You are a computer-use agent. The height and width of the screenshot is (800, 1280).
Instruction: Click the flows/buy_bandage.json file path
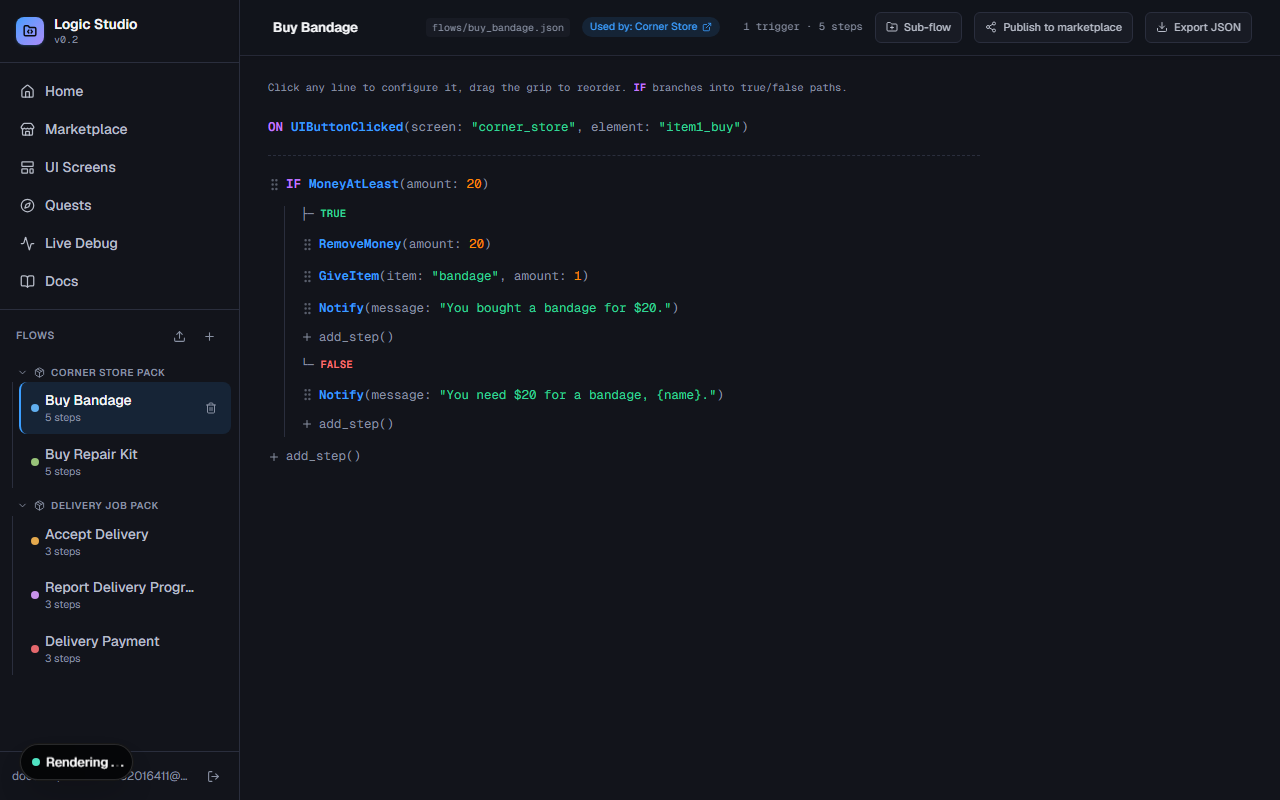click(x=498, y=28)
